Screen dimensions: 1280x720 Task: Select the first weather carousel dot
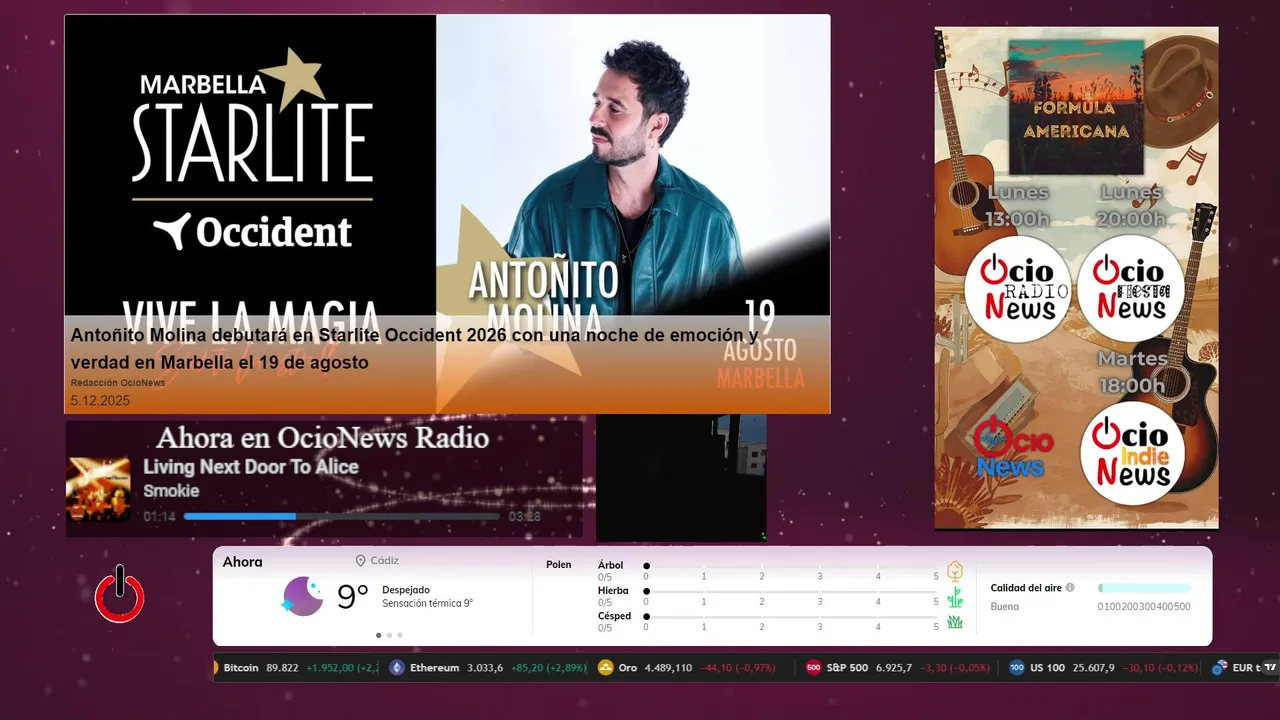[378, 635]
